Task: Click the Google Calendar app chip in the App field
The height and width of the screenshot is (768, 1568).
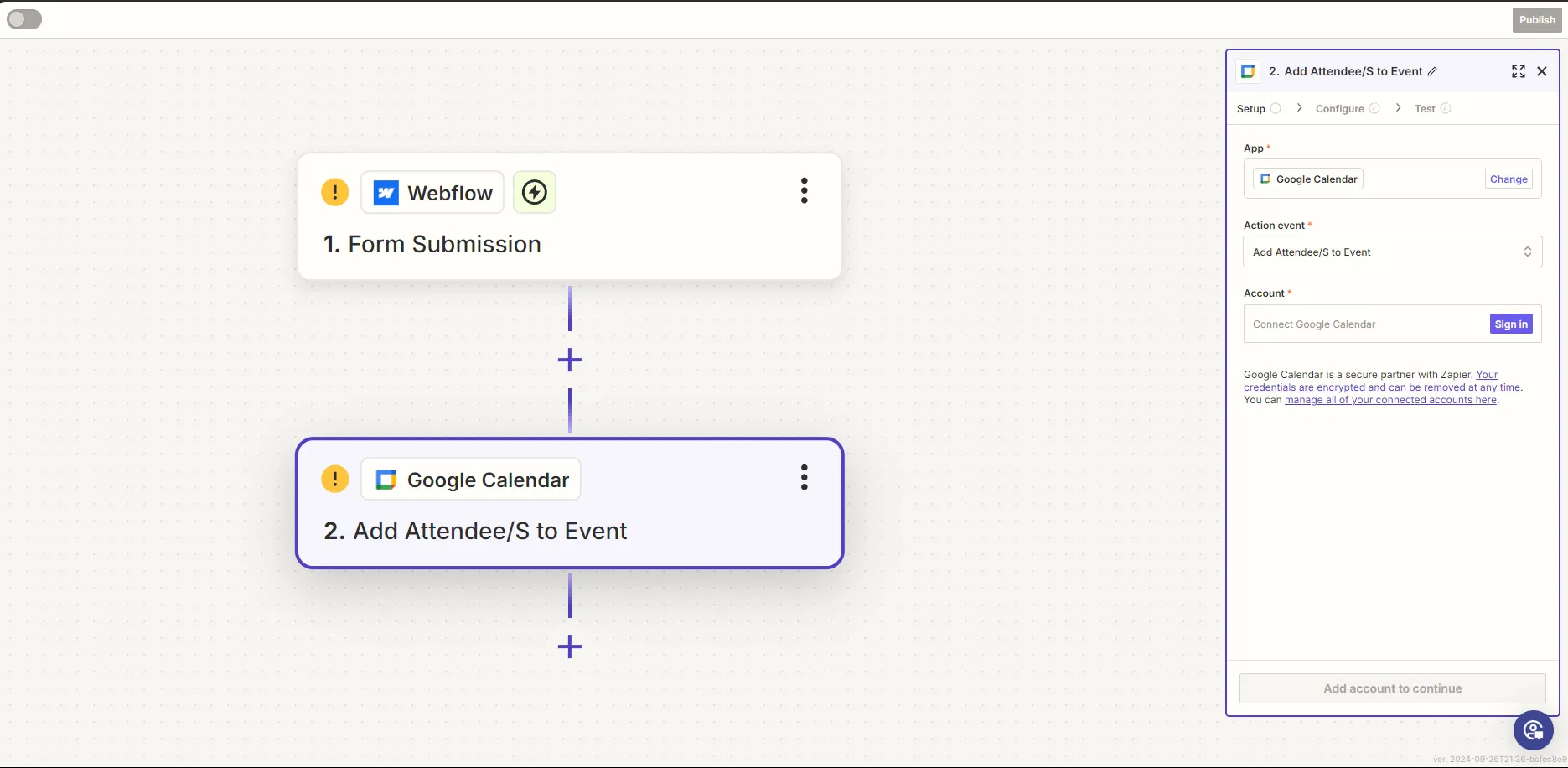Action: click(1308, 179)
